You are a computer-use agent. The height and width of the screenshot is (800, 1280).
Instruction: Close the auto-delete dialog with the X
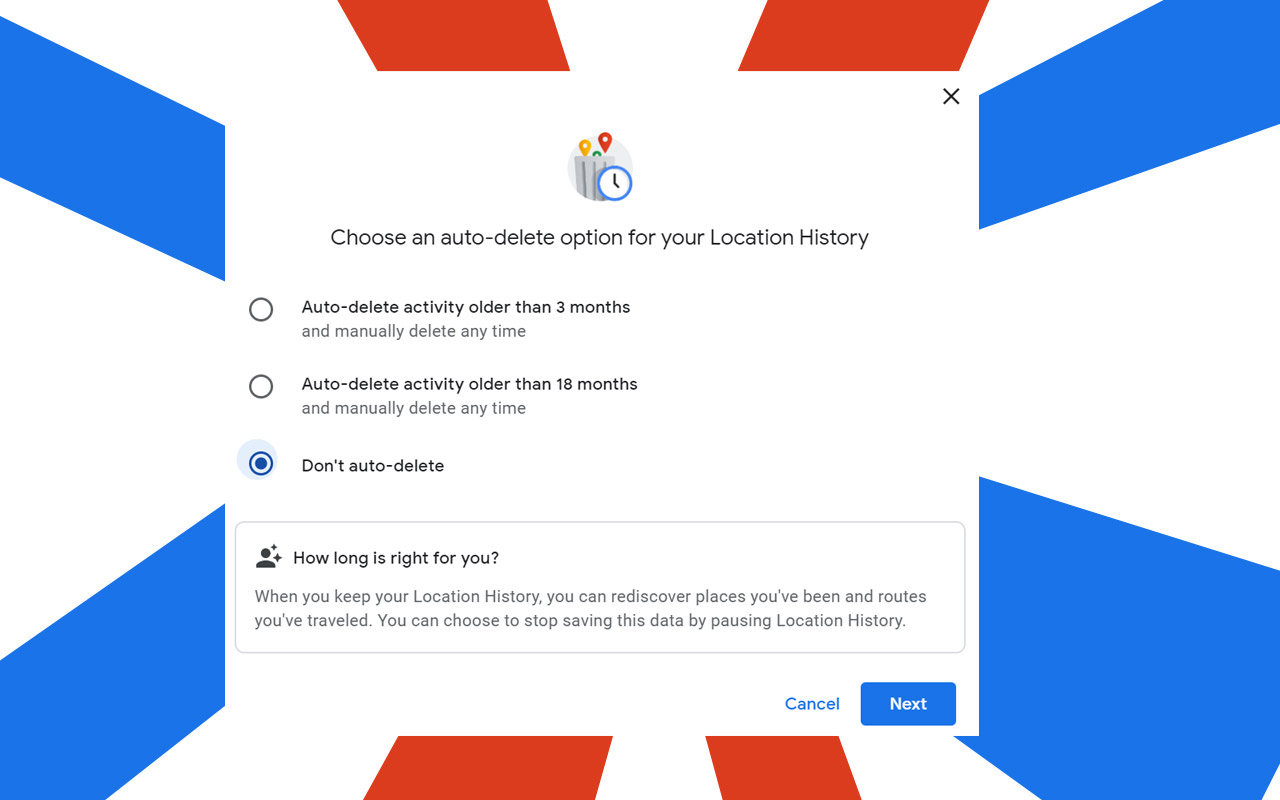tap(951, 96)
